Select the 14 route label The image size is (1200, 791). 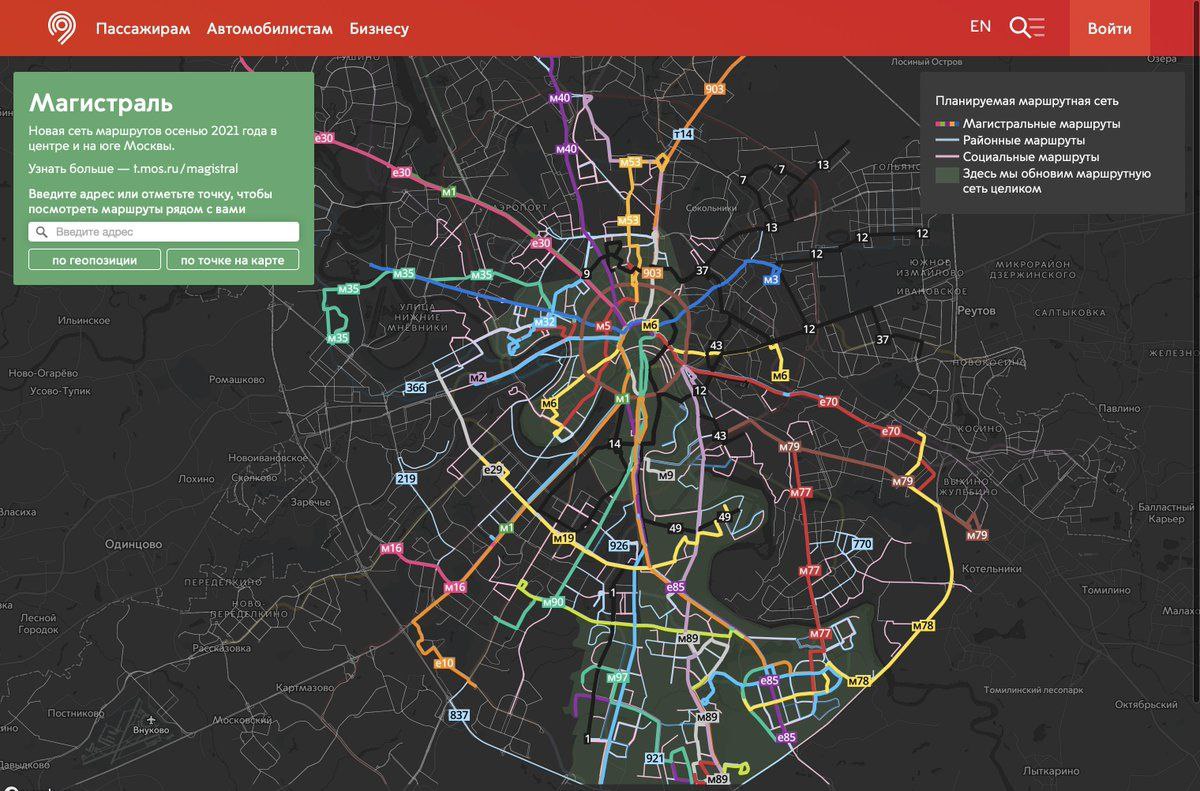(x=614, y=443)
